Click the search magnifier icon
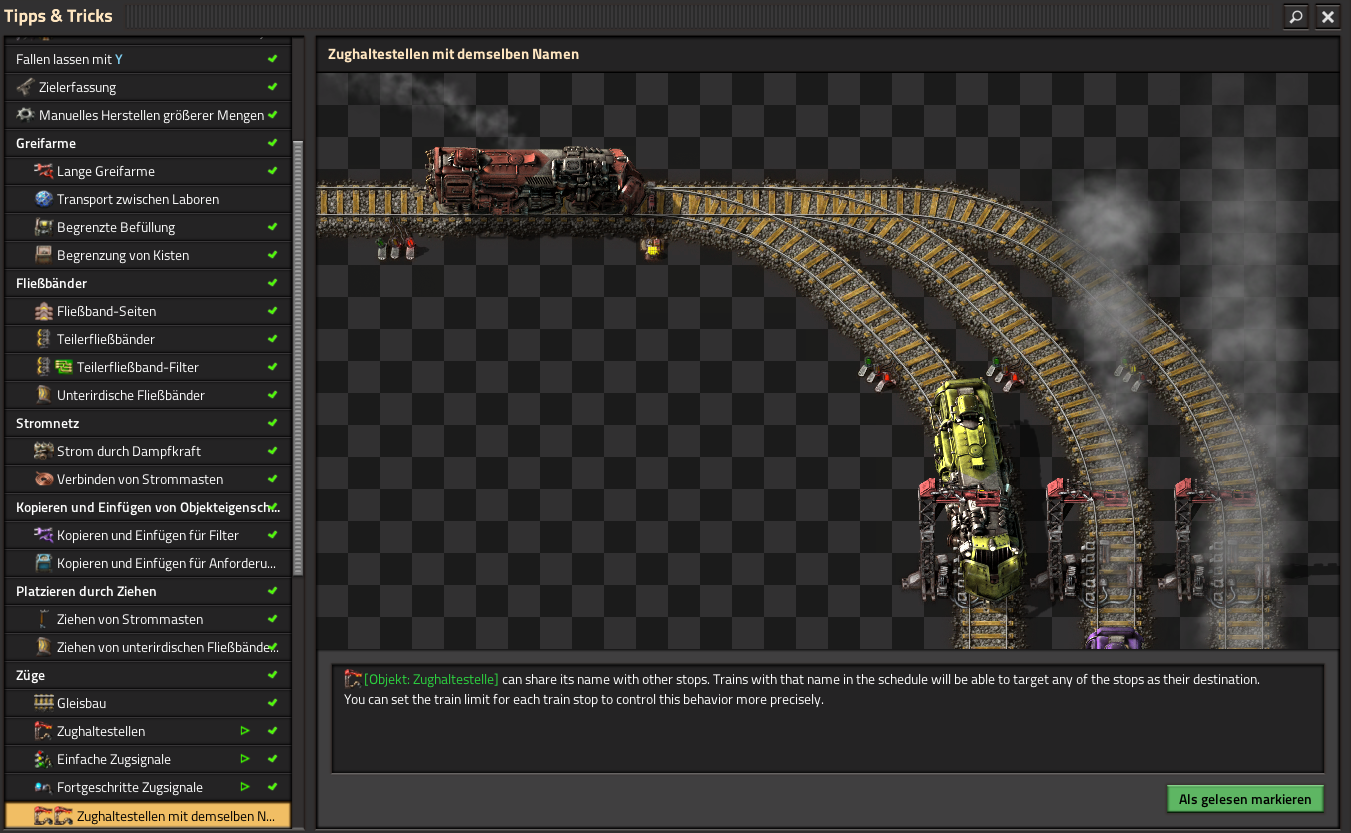Image resolution: width=1351 pixels, height=833 pixels. 1295,17
